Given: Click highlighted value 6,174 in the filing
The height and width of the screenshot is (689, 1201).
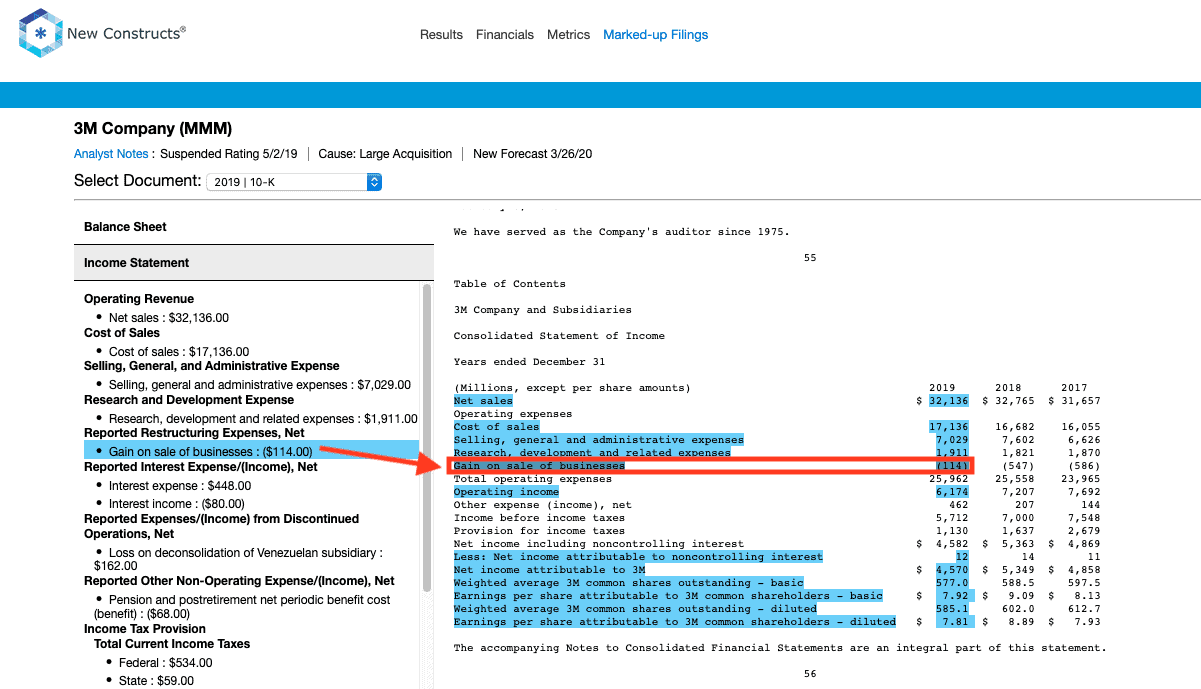Looking at the screenshot, I should [952, 492].
